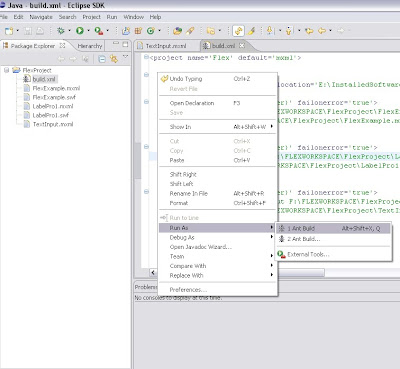The image size is (400, 369).
Task: Click the Collapse All icon in Package Explorer
Action: click(102, 59)
